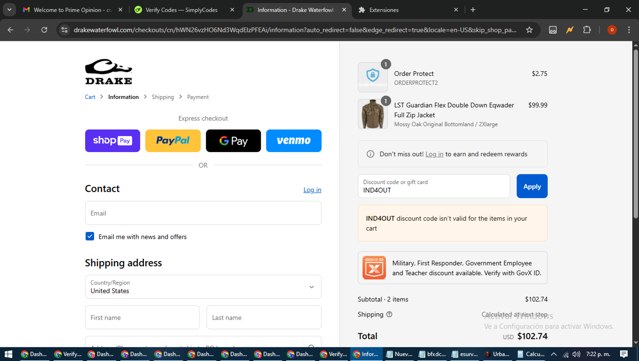Open the Nuev... taskbar item
This screenshot has height=361, width=639.
(399, 354)
